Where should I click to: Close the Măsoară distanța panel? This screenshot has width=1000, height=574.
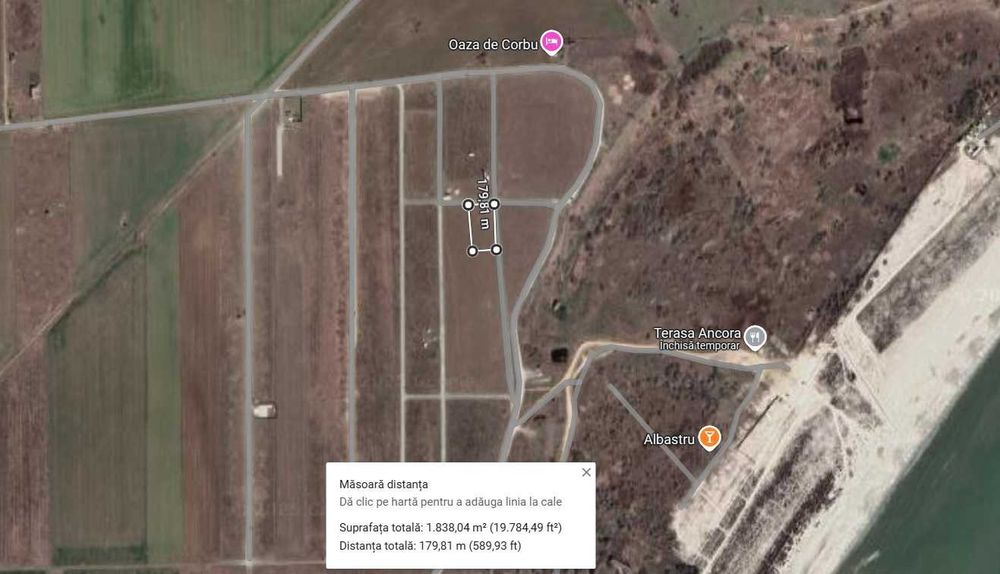tap(586, 472)
